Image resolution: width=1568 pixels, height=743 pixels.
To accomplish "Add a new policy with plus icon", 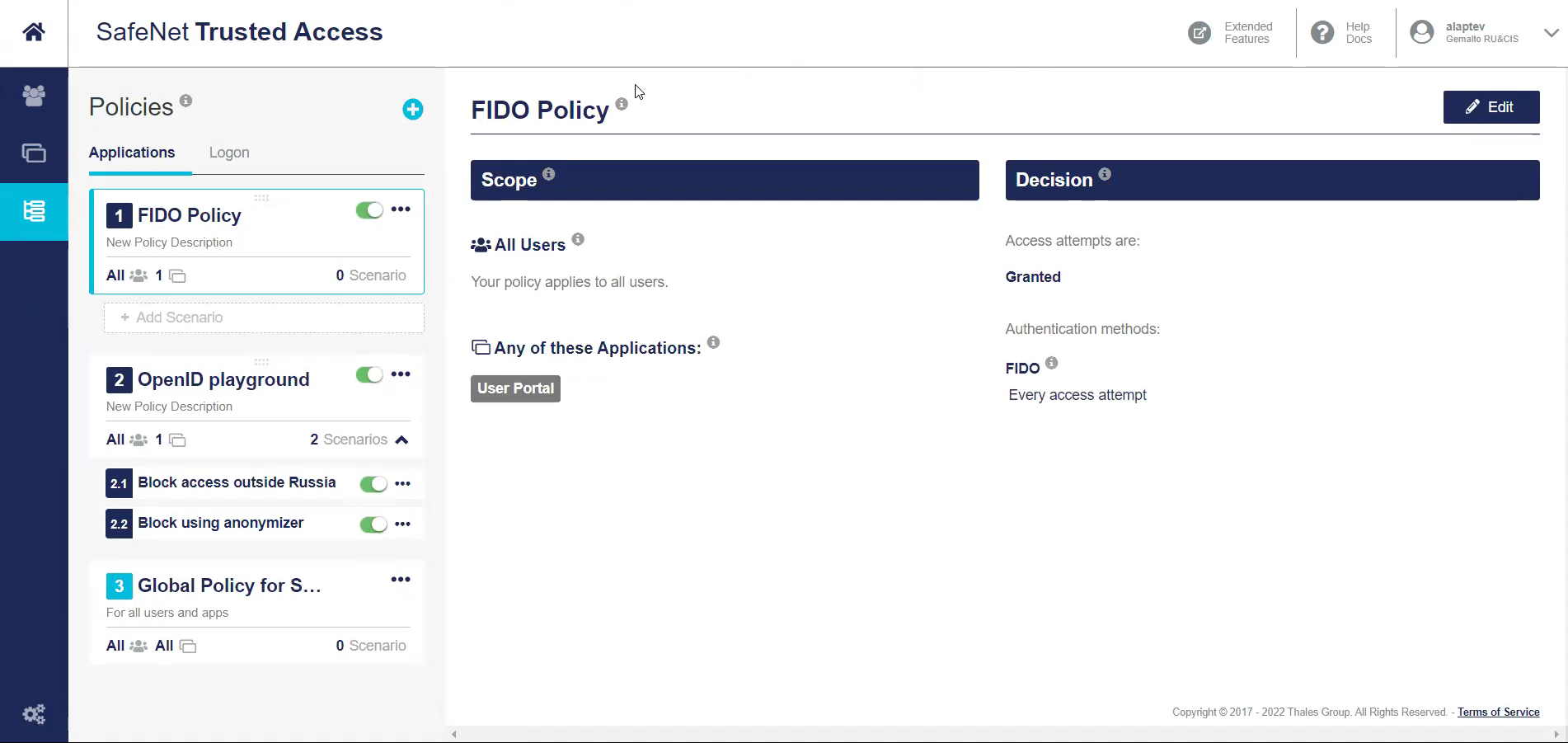I will click(412, 110).
